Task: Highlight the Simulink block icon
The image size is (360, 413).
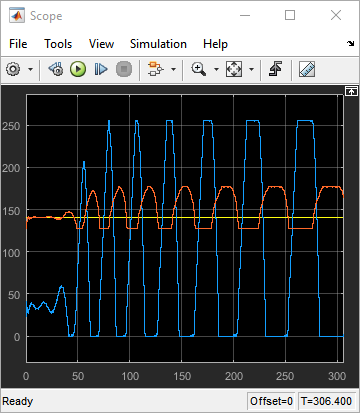Action: 156,69
